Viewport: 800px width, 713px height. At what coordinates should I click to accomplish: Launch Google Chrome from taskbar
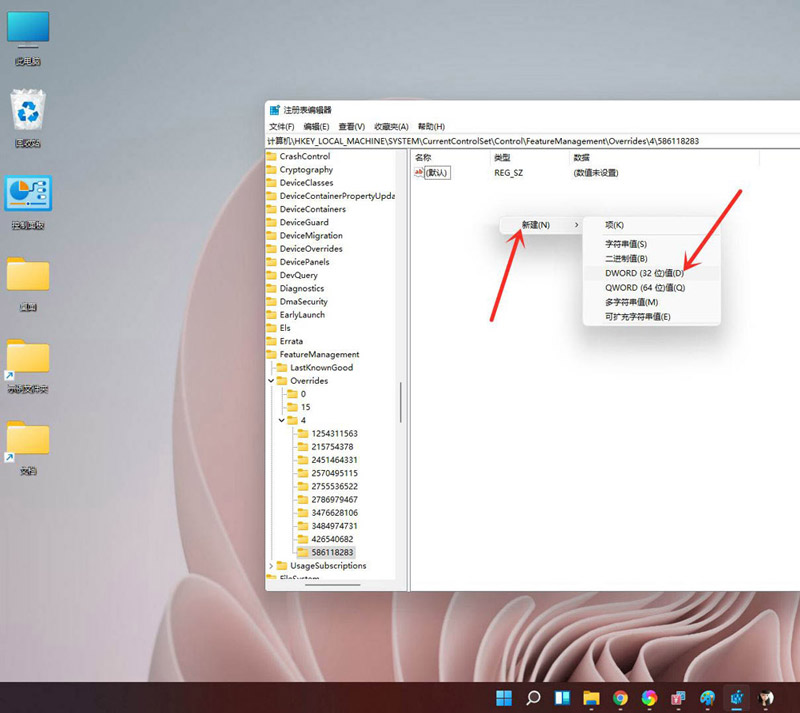tap(622, 697)
